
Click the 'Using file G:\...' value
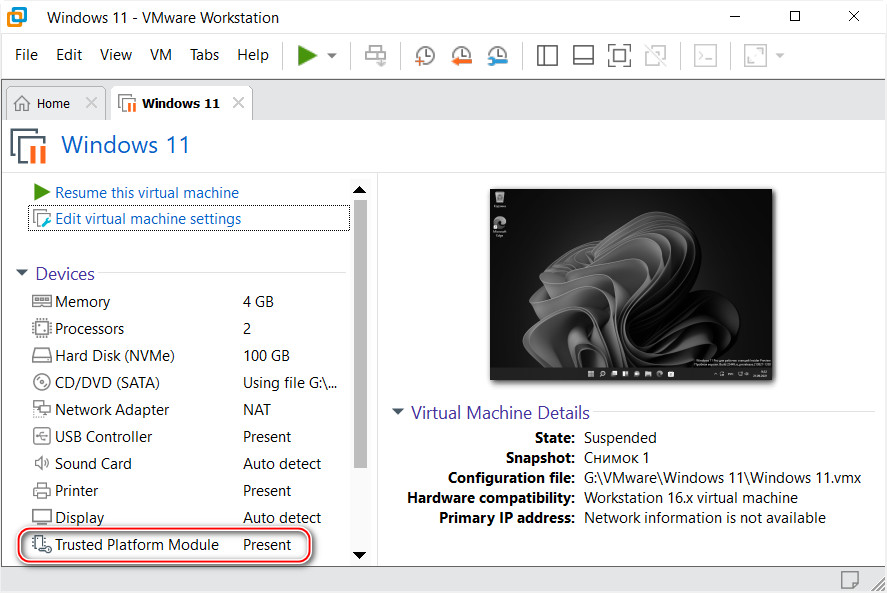(290, 383)
